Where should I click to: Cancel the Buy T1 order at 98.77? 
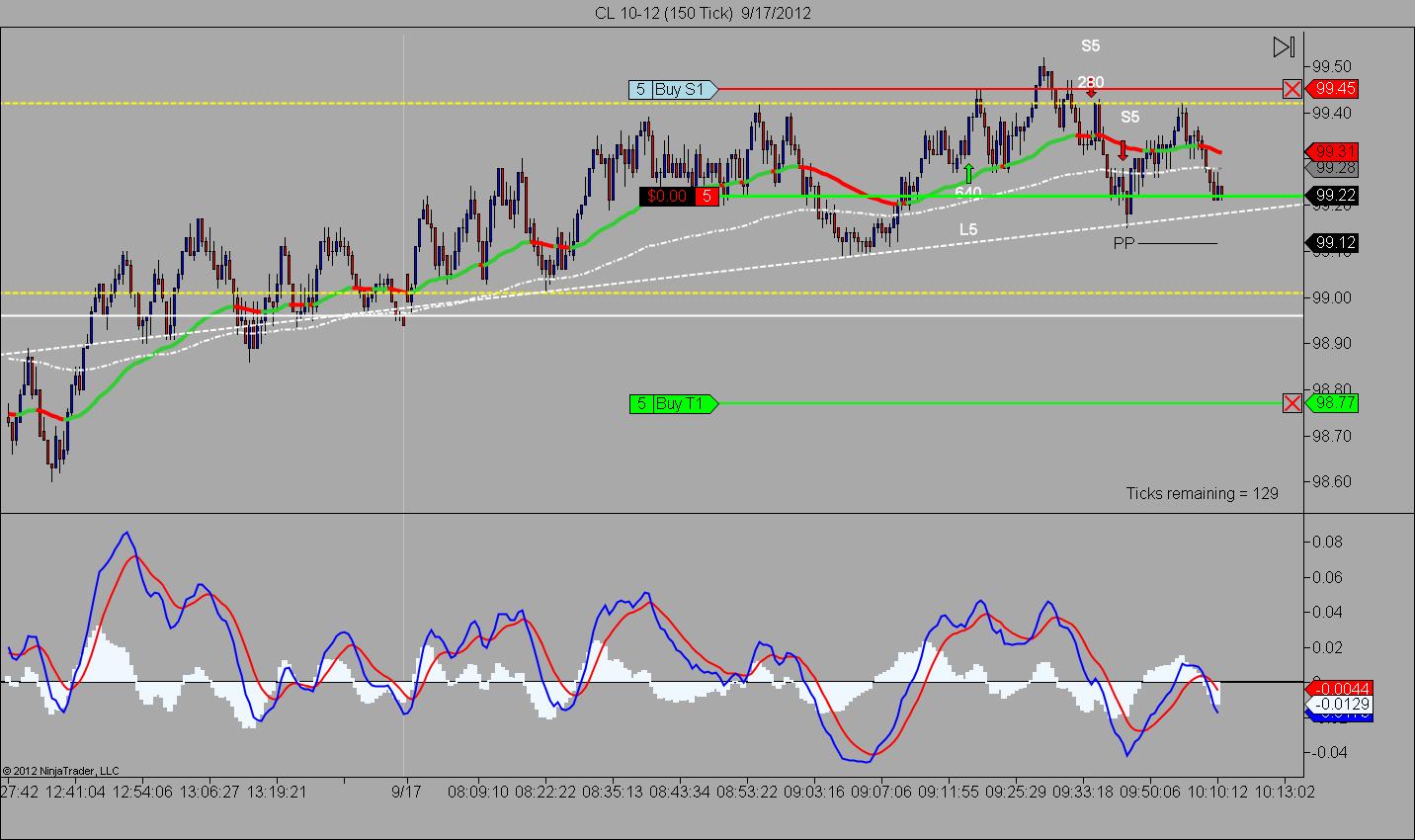(1291, 403)
